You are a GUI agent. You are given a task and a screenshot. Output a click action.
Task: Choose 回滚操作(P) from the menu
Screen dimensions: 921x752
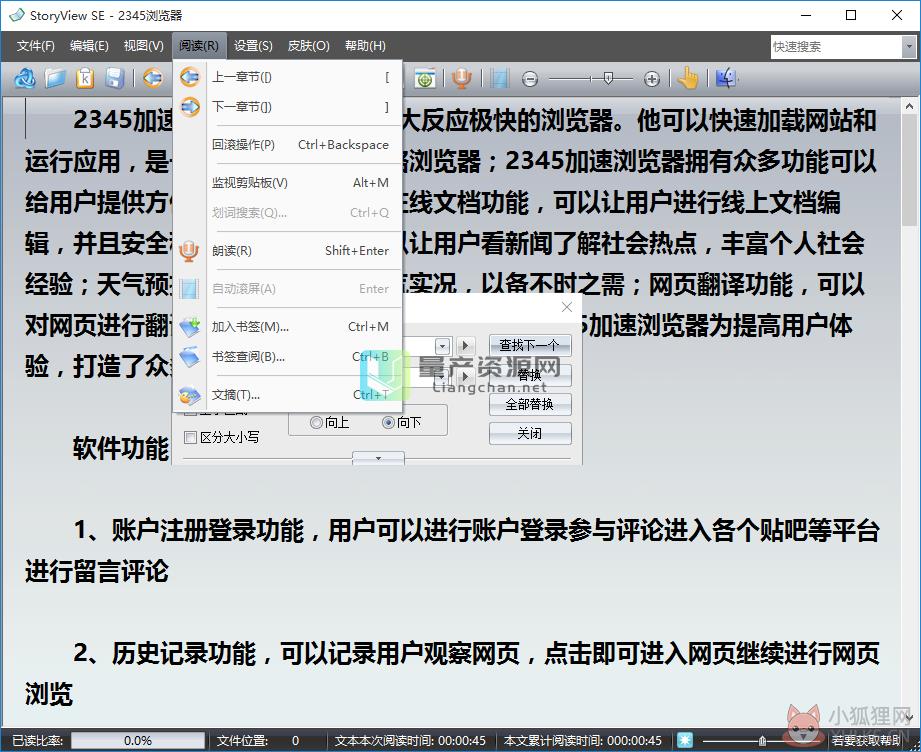click(288, 145)
